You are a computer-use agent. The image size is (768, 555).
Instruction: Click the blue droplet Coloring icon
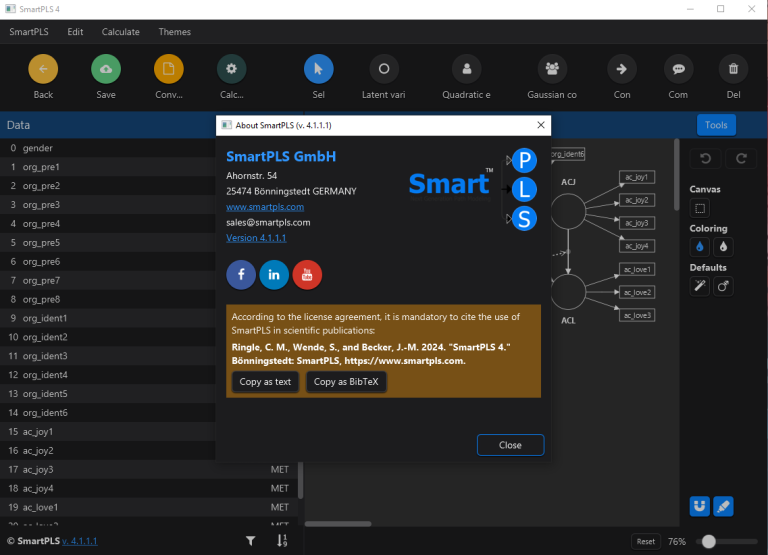[700, 247]
